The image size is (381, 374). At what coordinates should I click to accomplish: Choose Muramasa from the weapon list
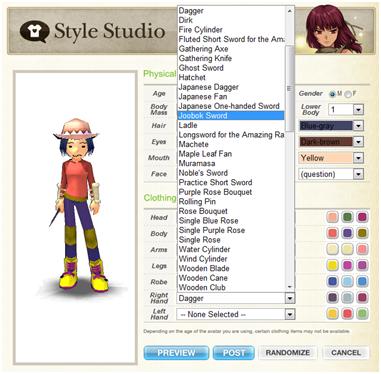pos(197,163)
